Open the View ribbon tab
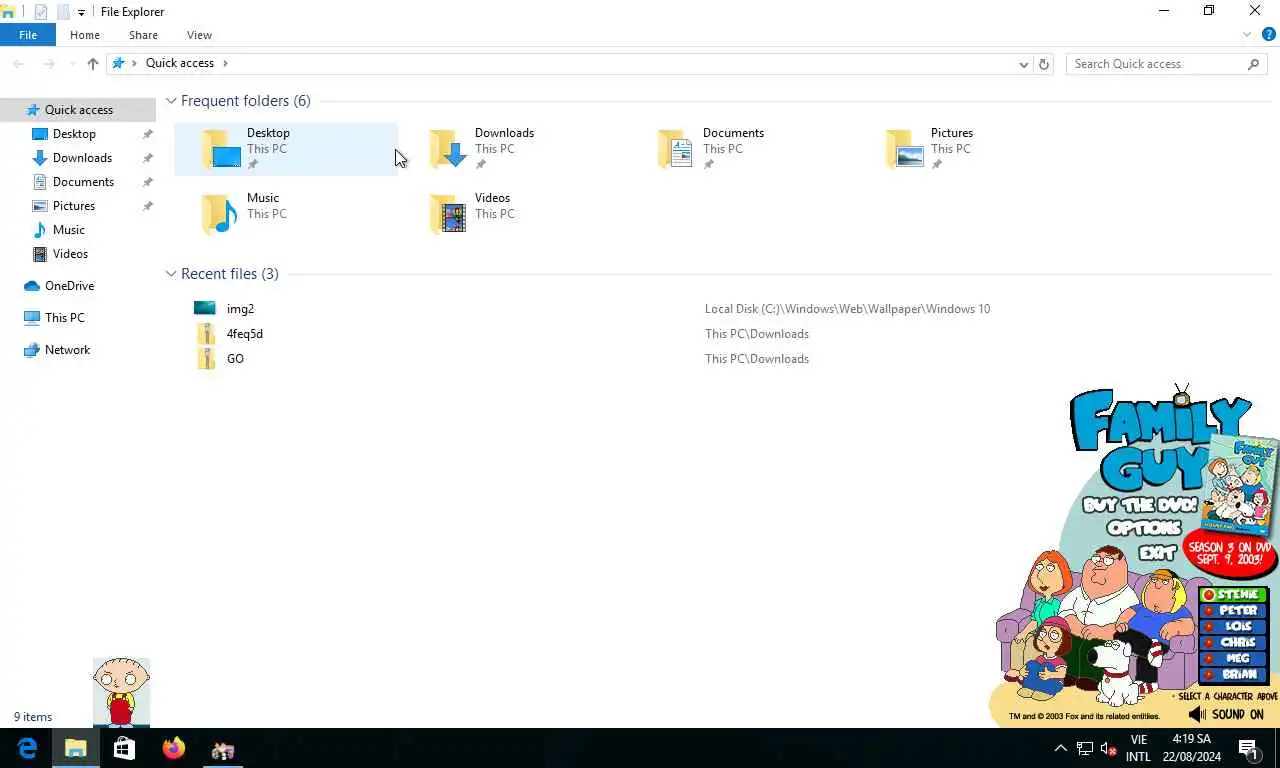 [199, 35]
